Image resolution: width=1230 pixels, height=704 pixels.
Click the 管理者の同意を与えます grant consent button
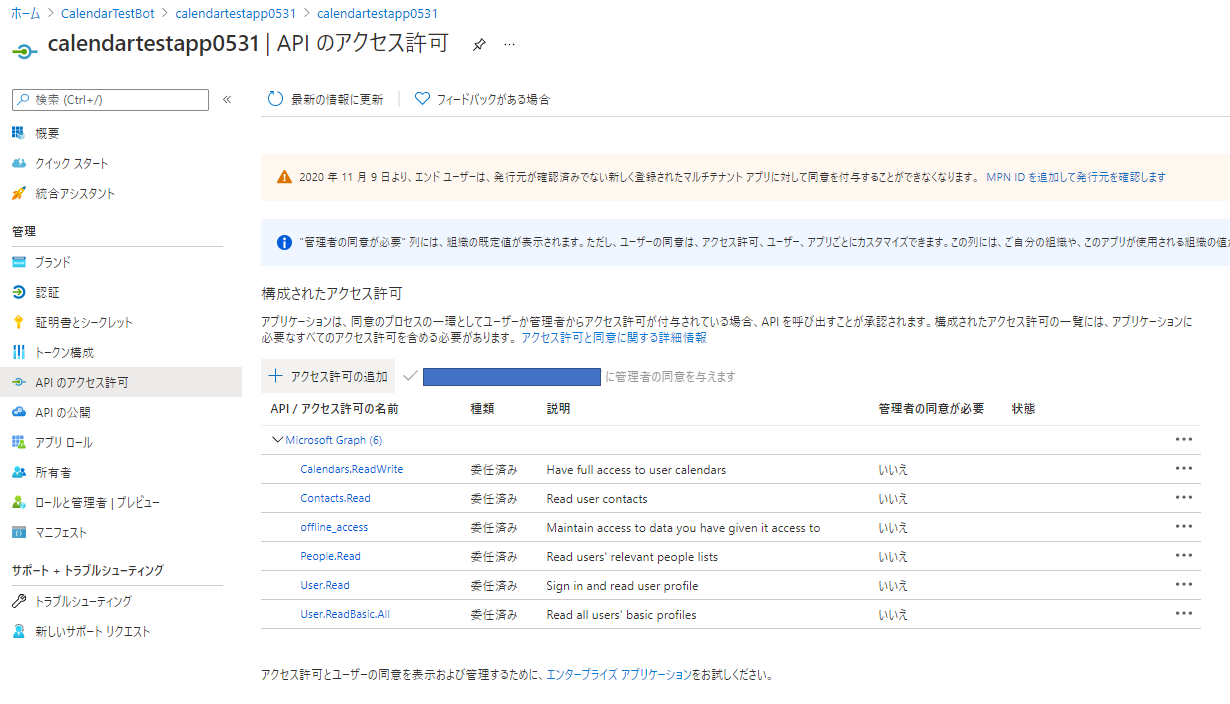click(569, 376)
